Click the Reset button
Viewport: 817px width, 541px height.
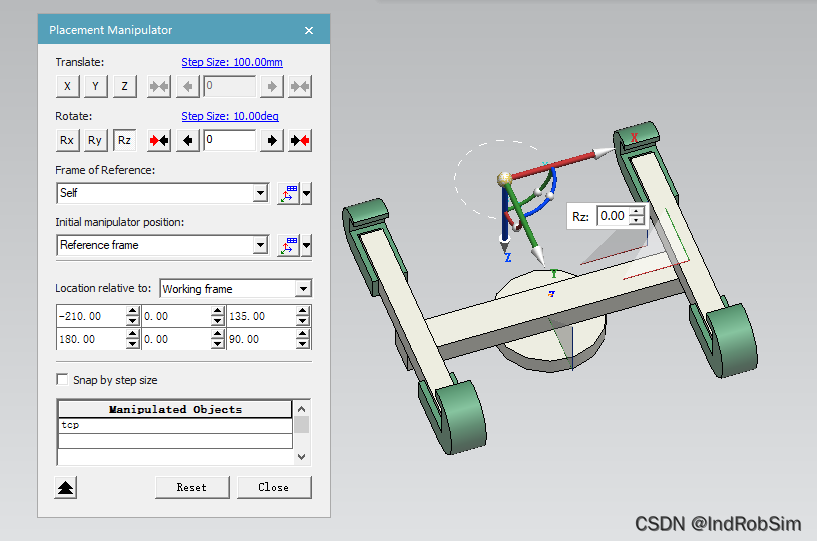(x=192, y=487)
